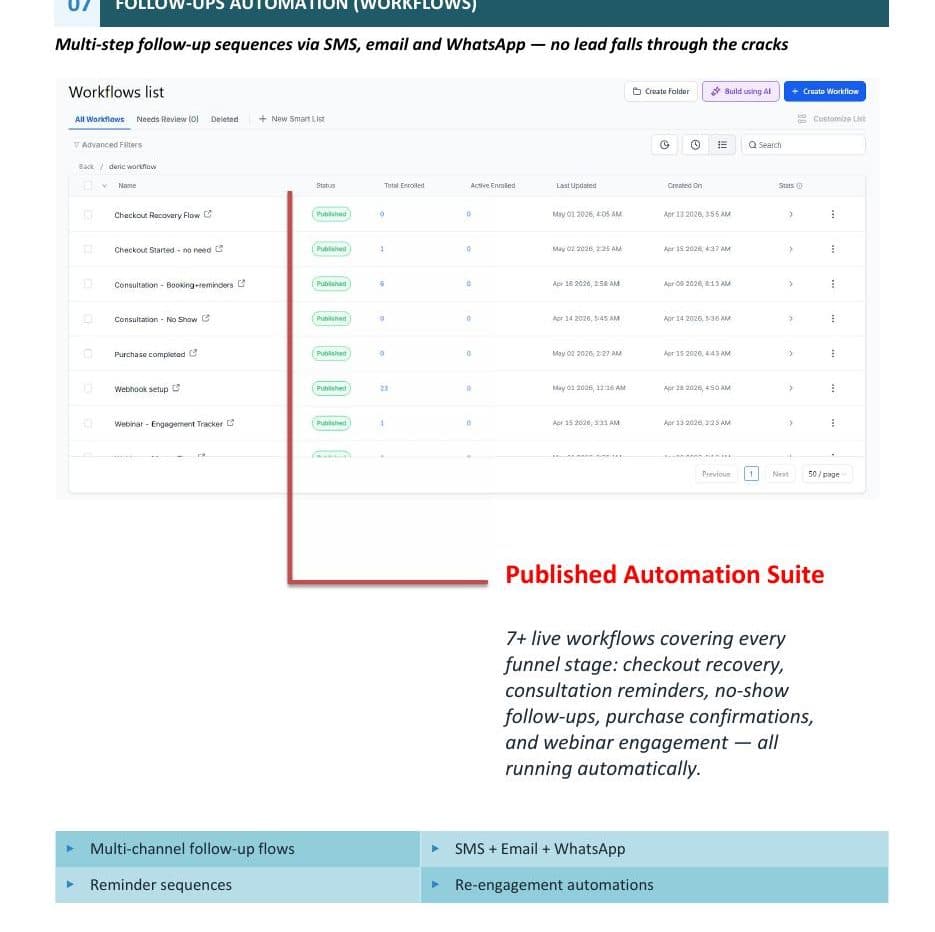The image size is (935, 932).
Task: Click the Create Workflow button
Action: (825, 91)
